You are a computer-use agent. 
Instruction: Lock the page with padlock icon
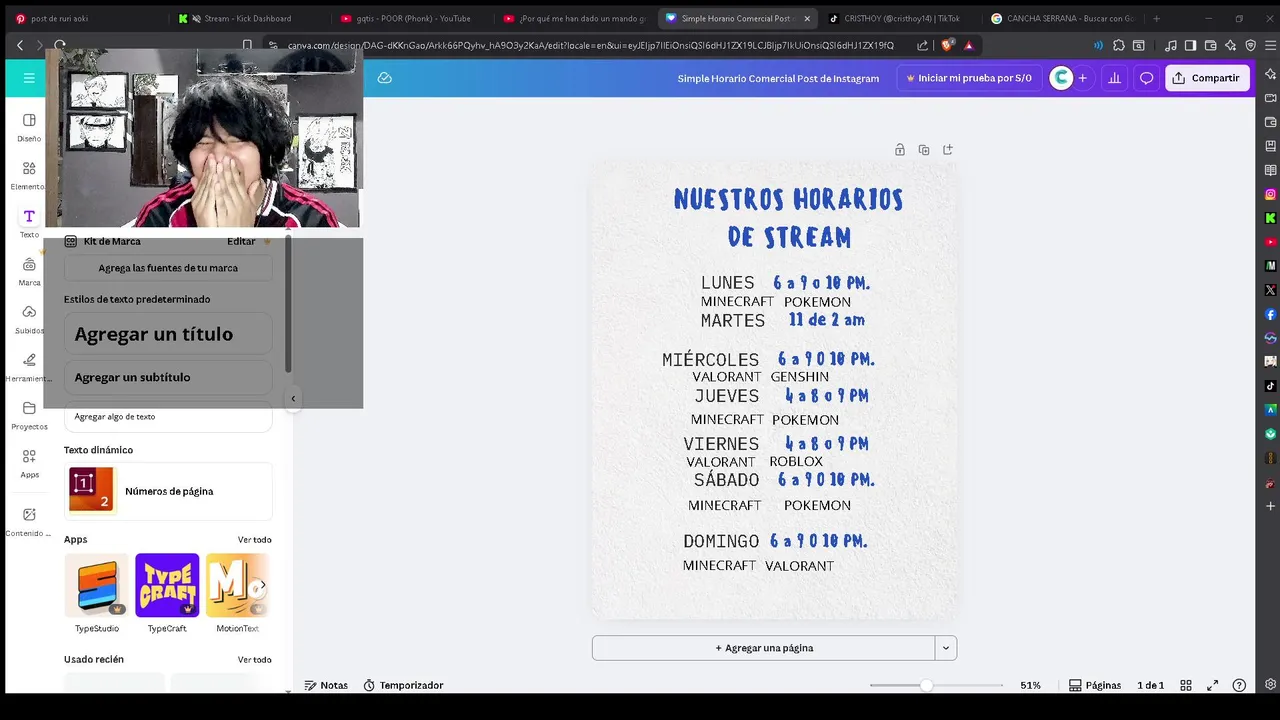coord(900,150)
